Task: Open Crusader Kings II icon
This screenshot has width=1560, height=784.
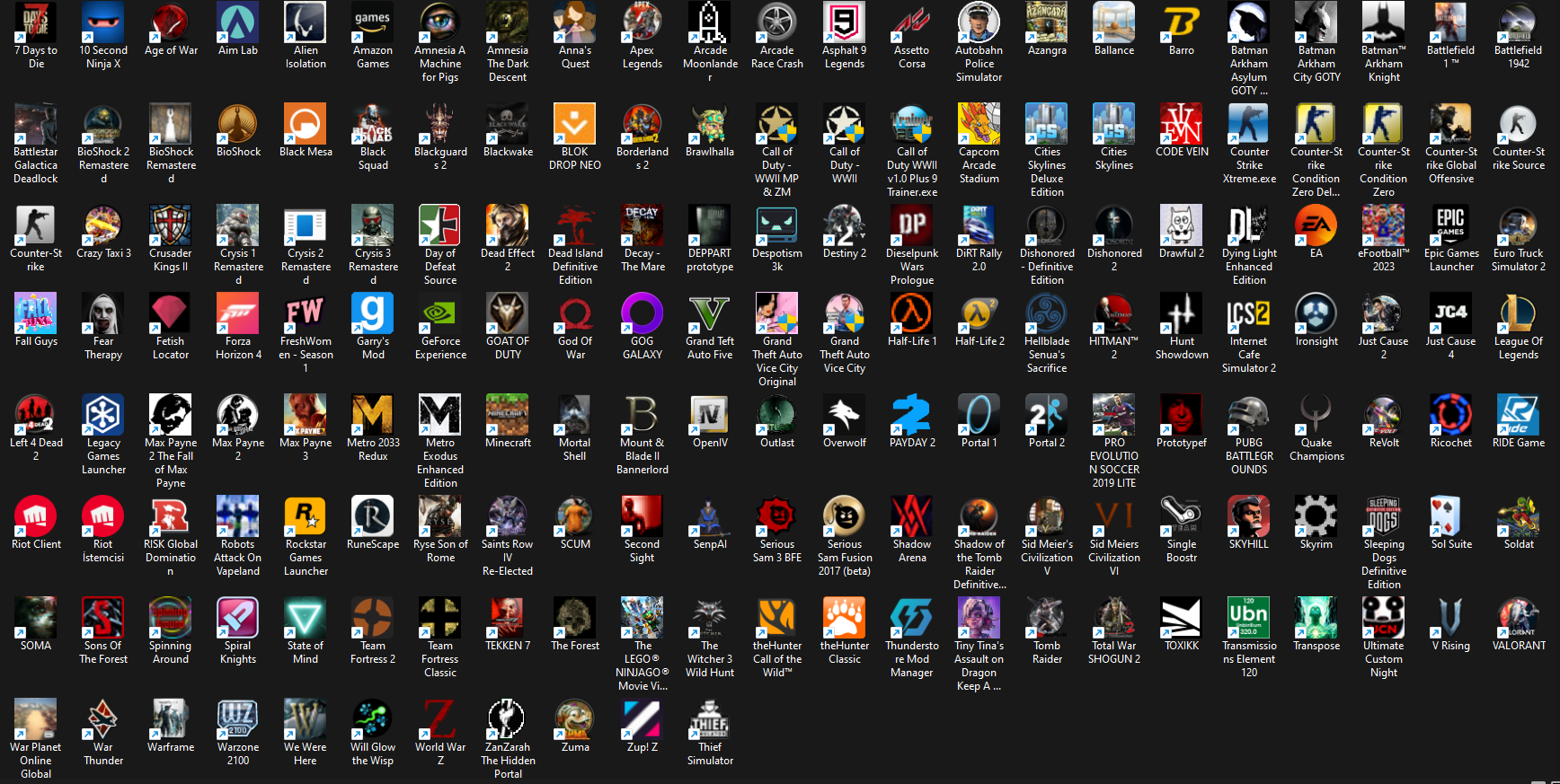Action: (171, 225)
